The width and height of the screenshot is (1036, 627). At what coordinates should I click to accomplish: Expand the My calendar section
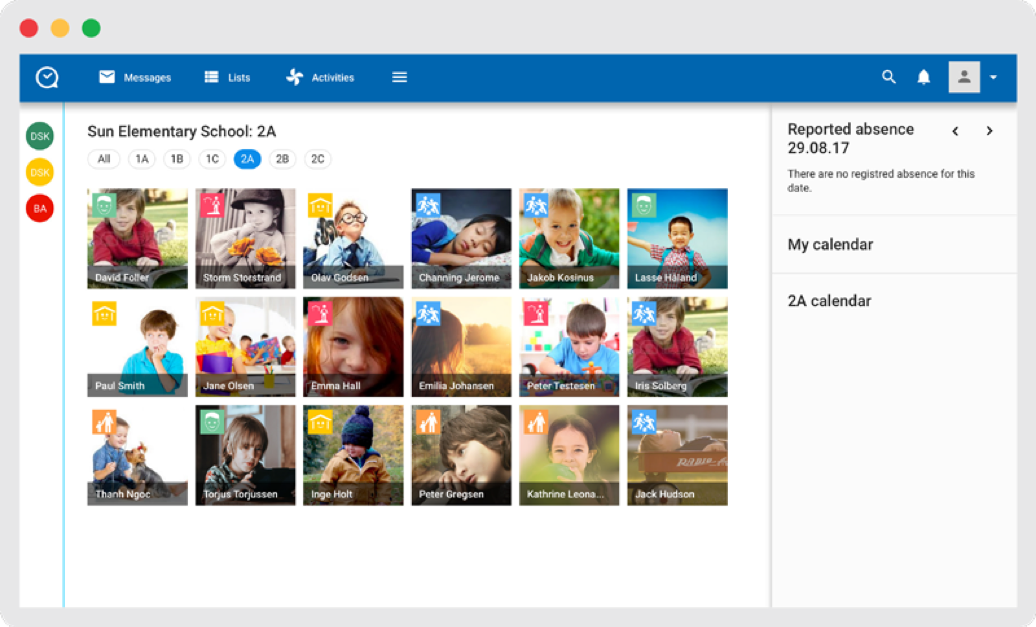pyautogui.click(x=830, y=244)
